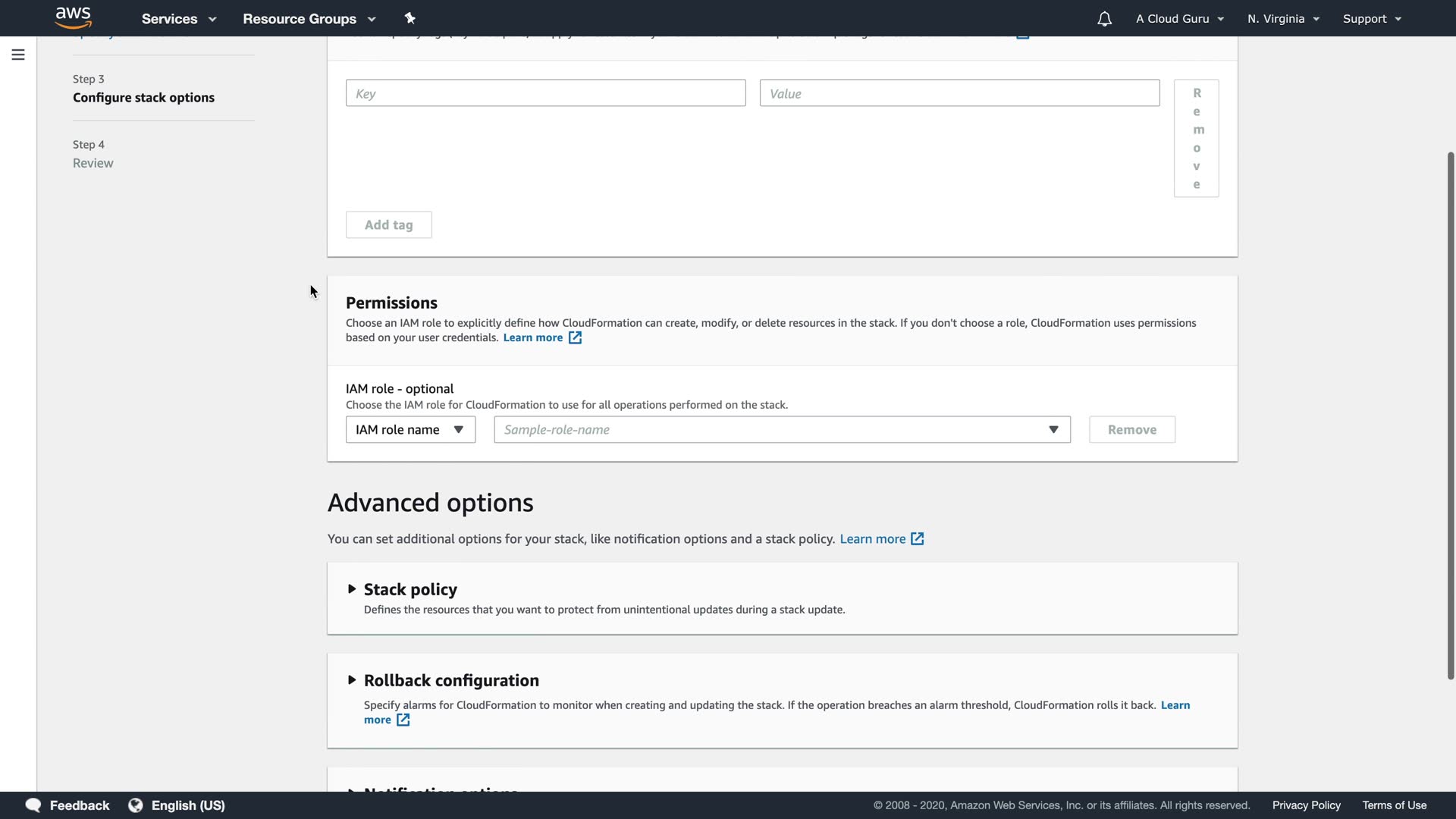The height and width of the screenshot is (819, 1456).
Task: Click the AWS logo home icon
Action: tap(74, 17)
